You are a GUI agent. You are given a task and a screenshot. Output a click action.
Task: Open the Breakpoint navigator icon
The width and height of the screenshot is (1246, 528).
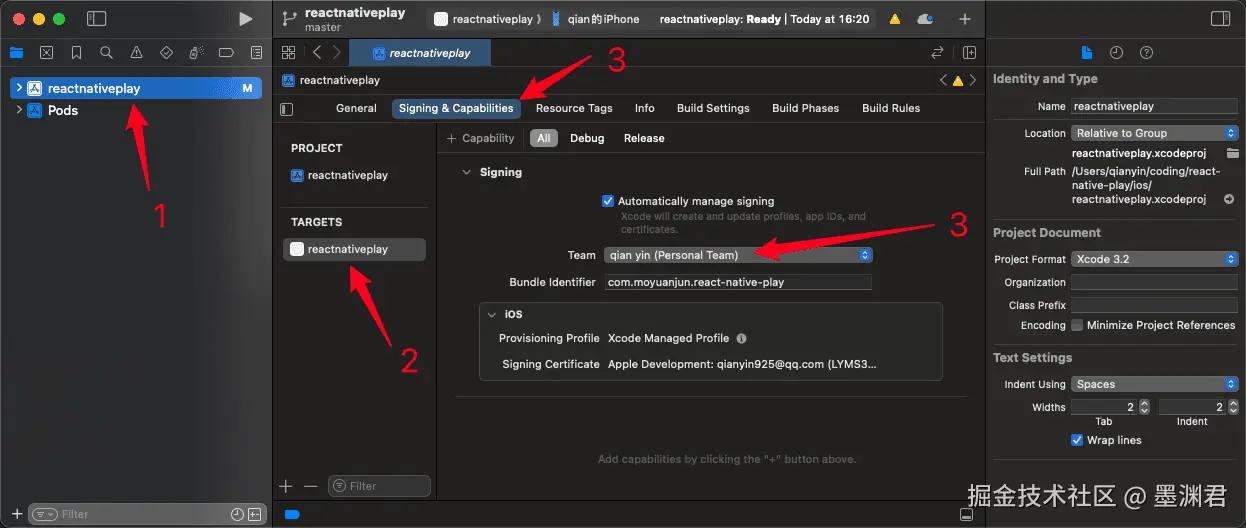pos(226,52)
